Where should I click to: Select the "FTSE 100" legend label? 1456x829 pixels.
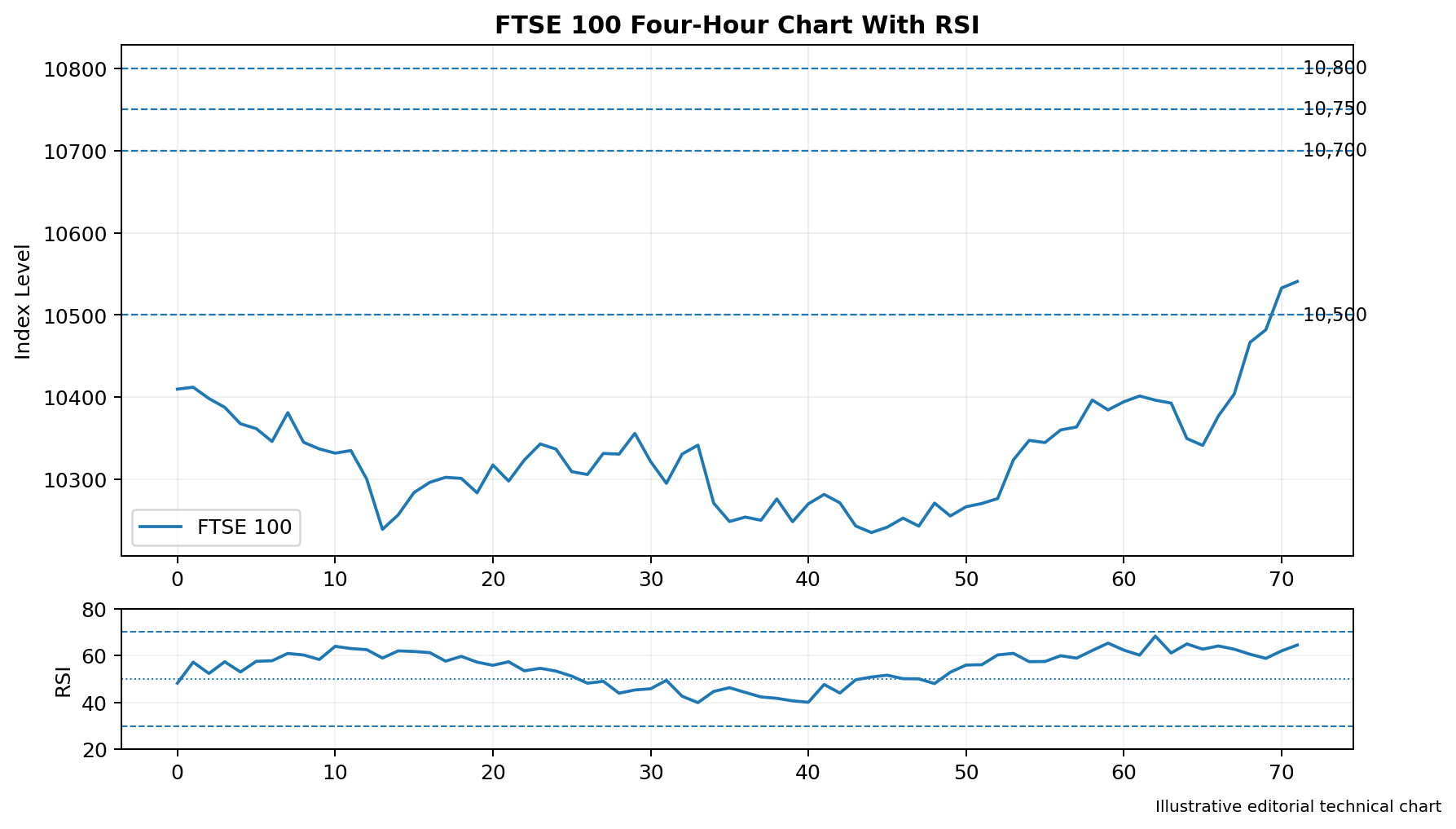[244, 527]
